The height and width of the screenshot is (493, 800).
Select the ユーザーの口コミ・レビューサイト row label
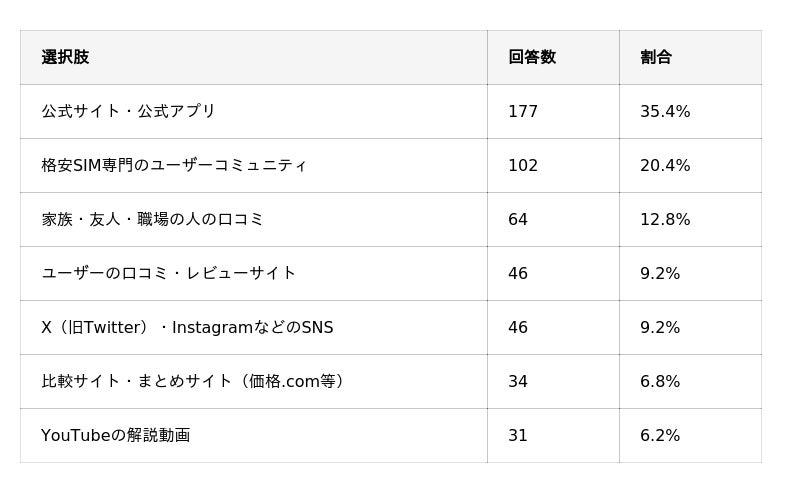[168, 274]
